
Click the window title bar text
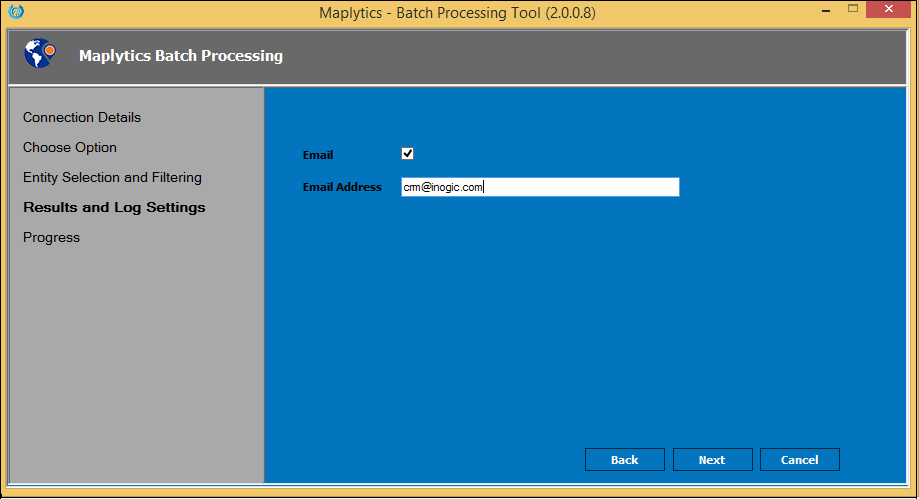(457, 13)
